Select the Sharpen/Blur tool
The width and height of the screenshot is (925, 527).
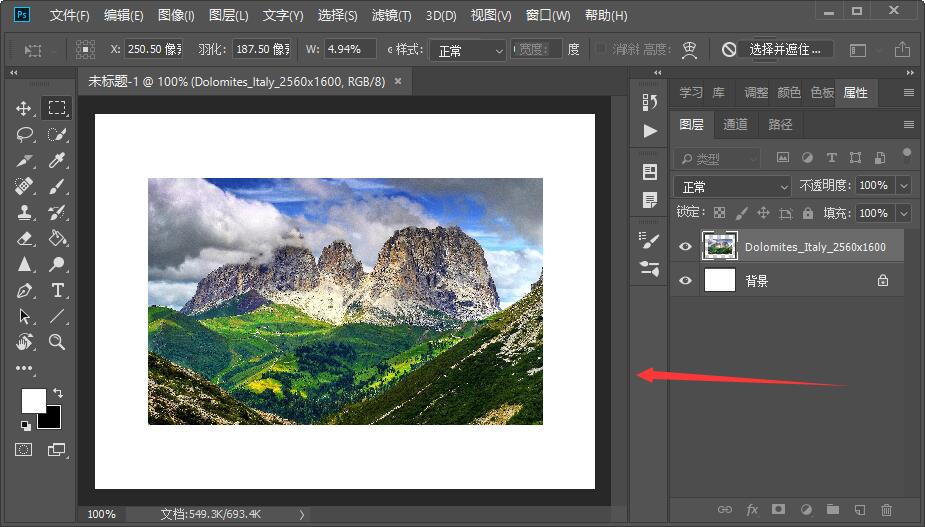tap(24, 264)
